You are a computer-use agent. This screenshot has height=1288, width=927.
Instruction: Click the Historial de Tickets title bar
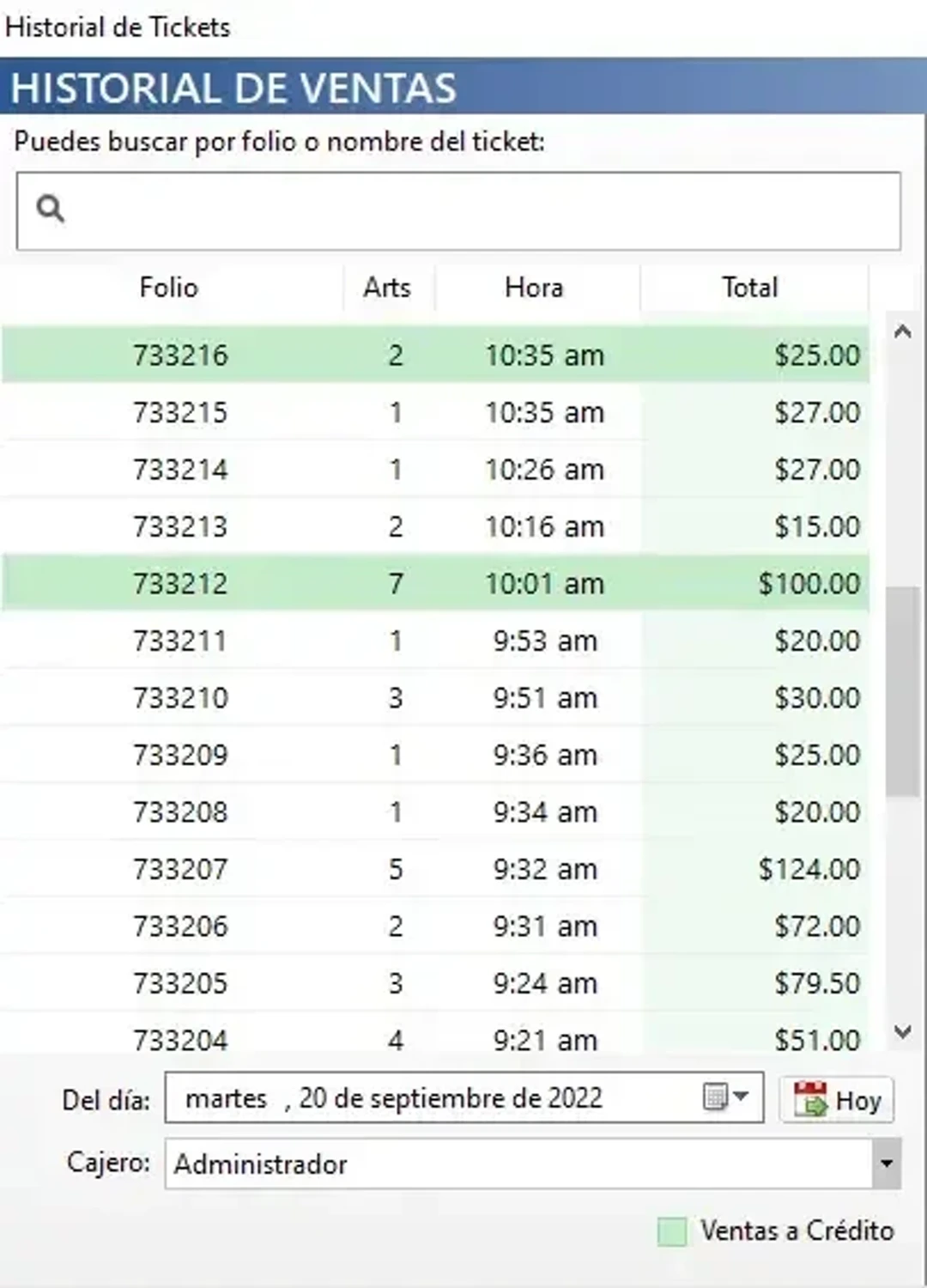(118, 27)
